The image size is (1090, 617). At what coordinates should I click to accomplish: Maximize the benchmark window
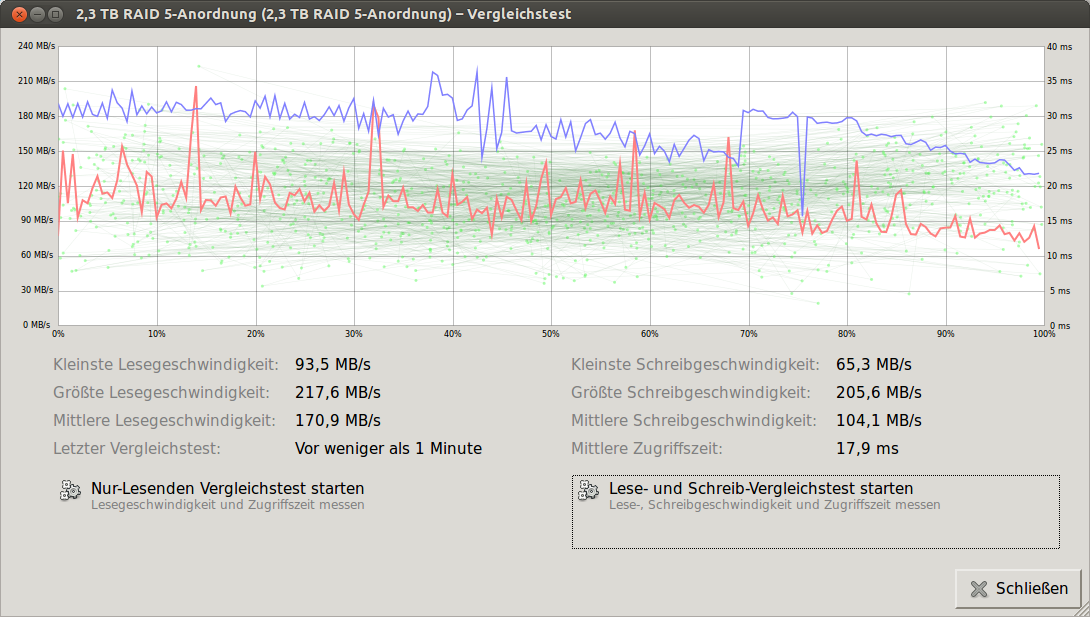[56, 14]
